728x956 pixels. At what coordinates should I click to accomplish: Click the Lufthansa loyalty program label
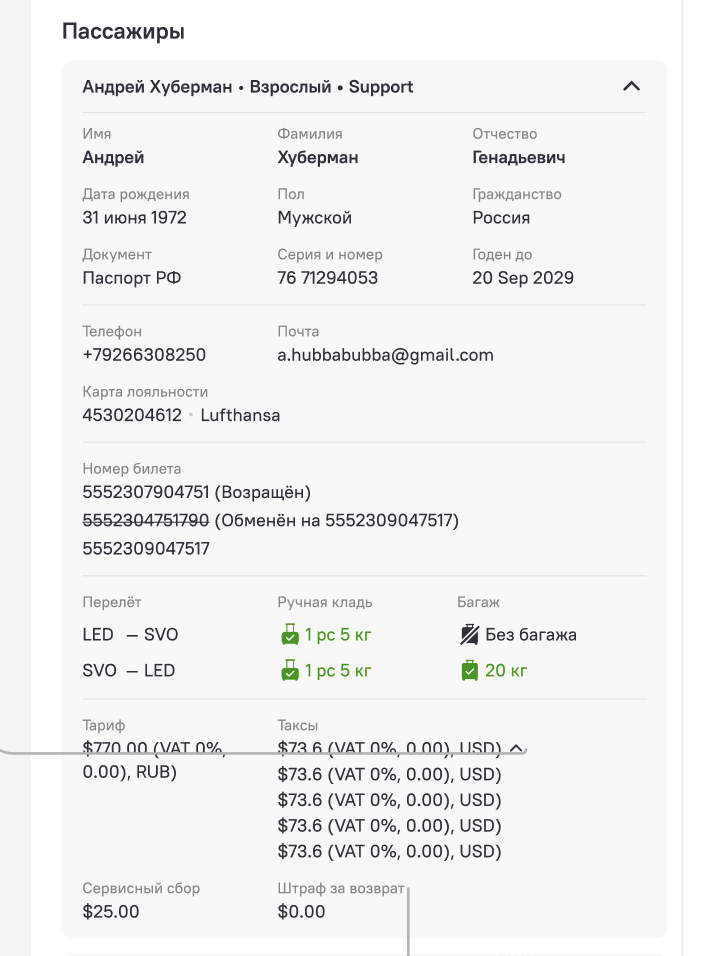[x=240, y=415]
